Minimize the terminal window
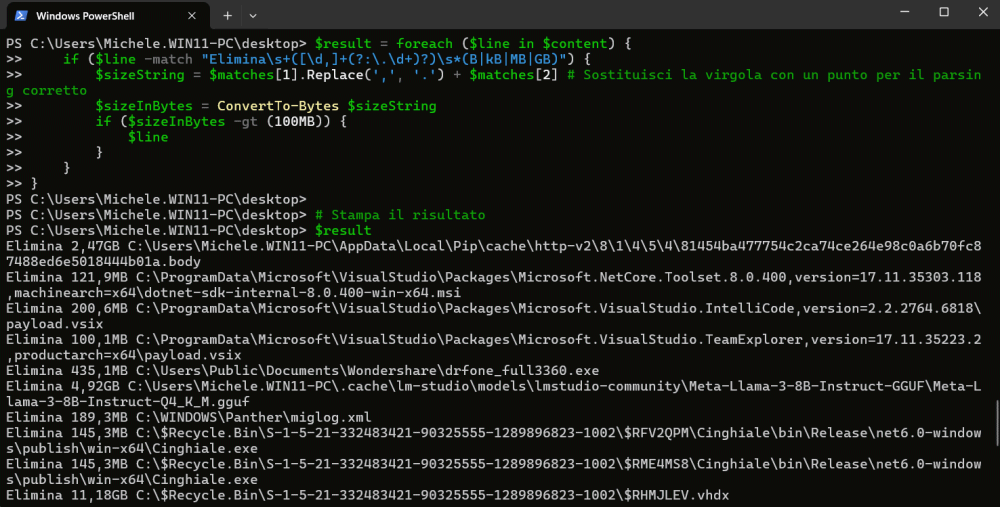This screenshot has width=1000, height=507. tap(904, 11)
